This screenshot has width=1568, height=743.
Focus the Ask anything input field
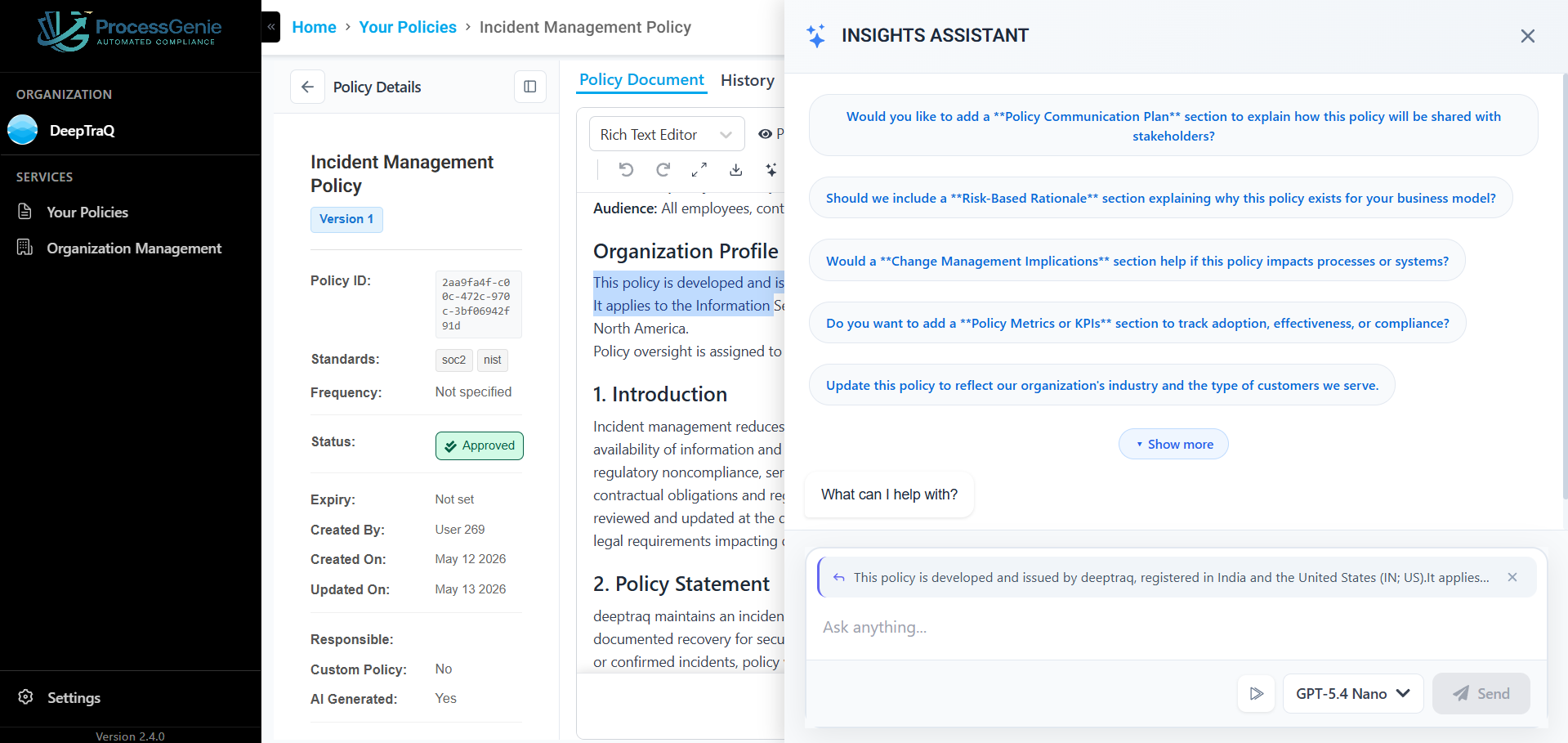(x=1177, y=627)
